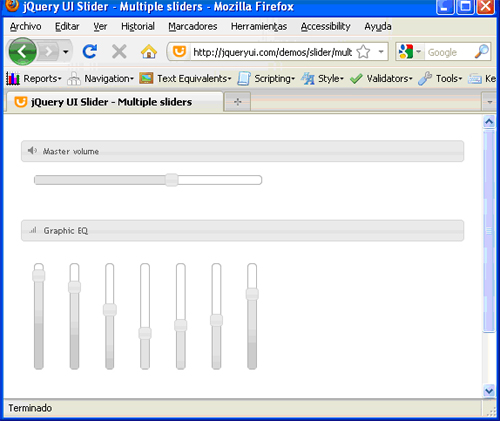Click the page scrollbar up arrow

pyautogui.click(x=489, y=122)
